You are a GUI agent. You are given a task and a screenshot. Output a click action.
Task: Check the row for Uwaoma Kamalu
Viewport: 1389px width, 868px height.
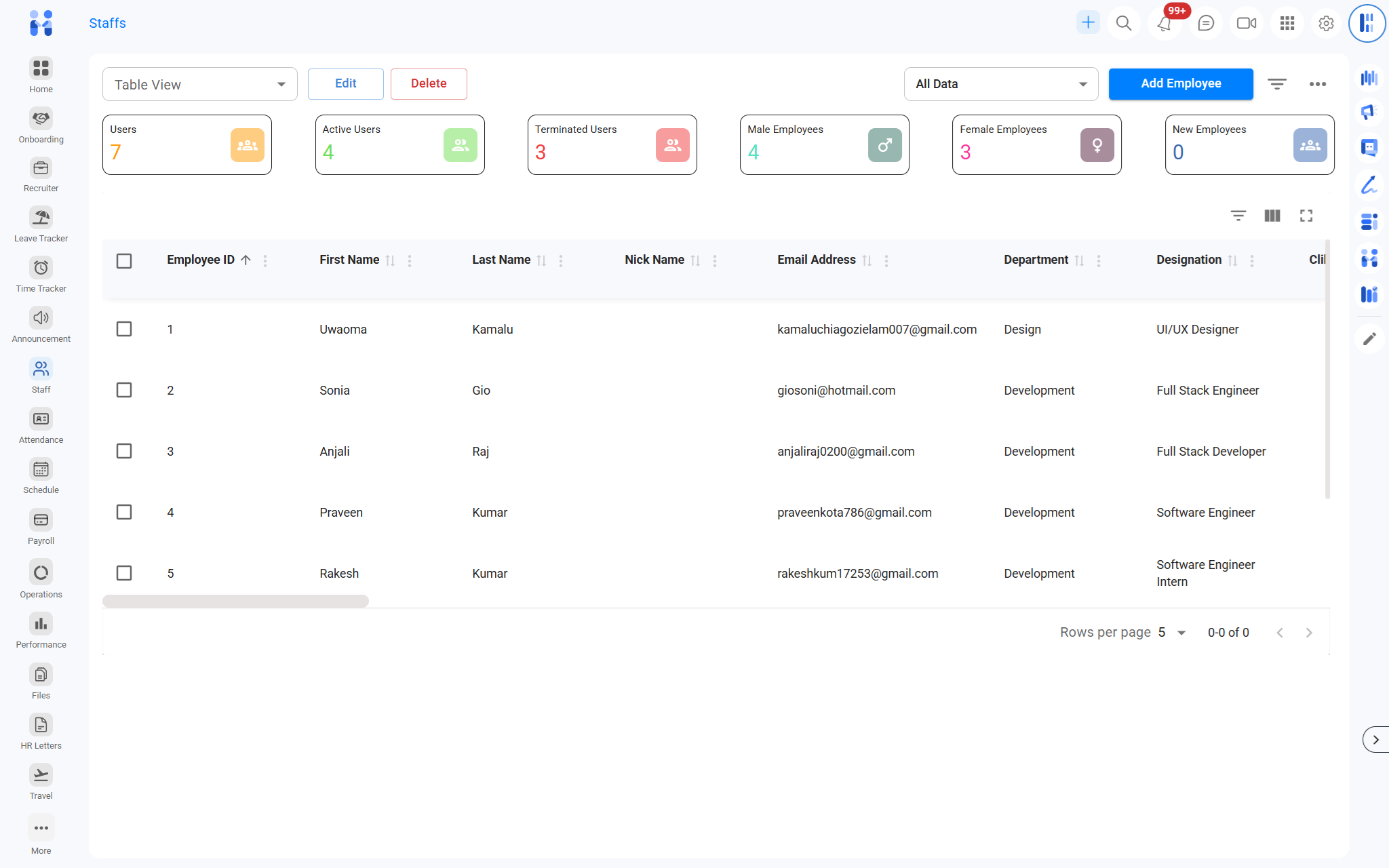(124, 330)
